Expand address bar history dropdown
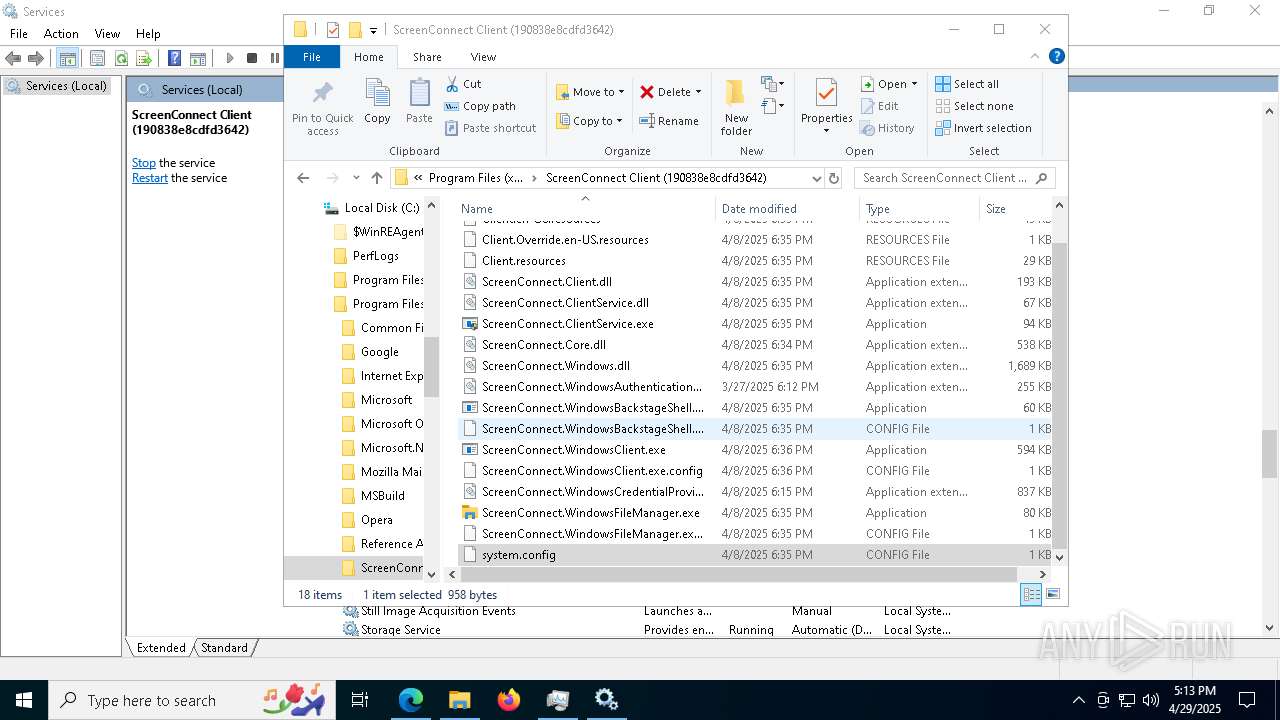This screenshot has width=1280, height=720. (x=816, y=178)
